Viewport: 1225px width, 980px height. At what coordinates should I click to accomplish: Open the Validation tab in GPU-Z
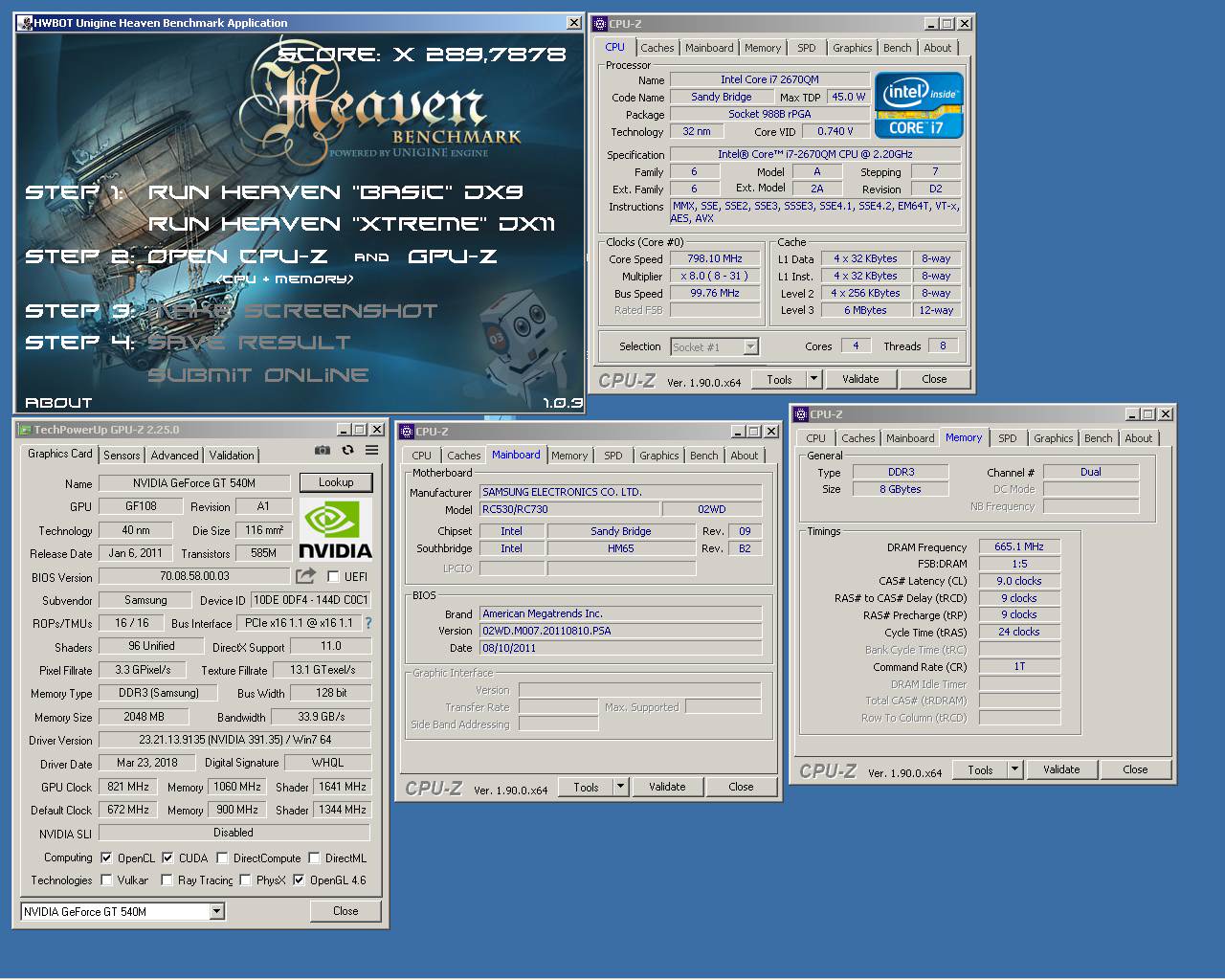[232, 456]
